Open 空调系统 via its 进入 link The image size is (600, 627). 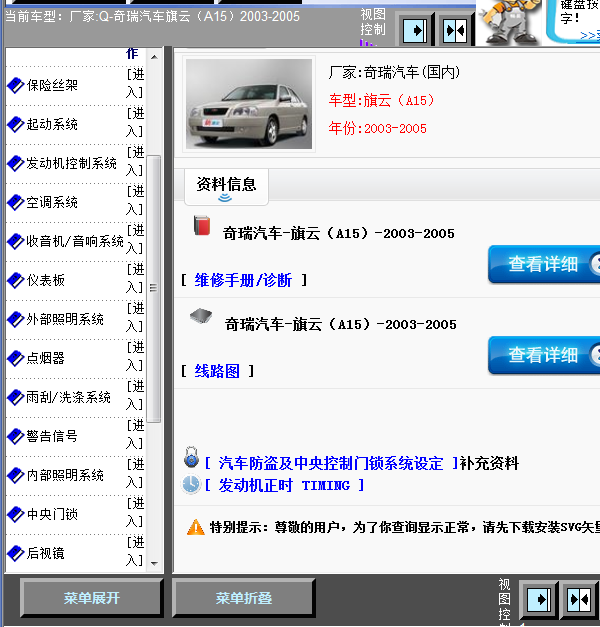(x=135, y=200)
